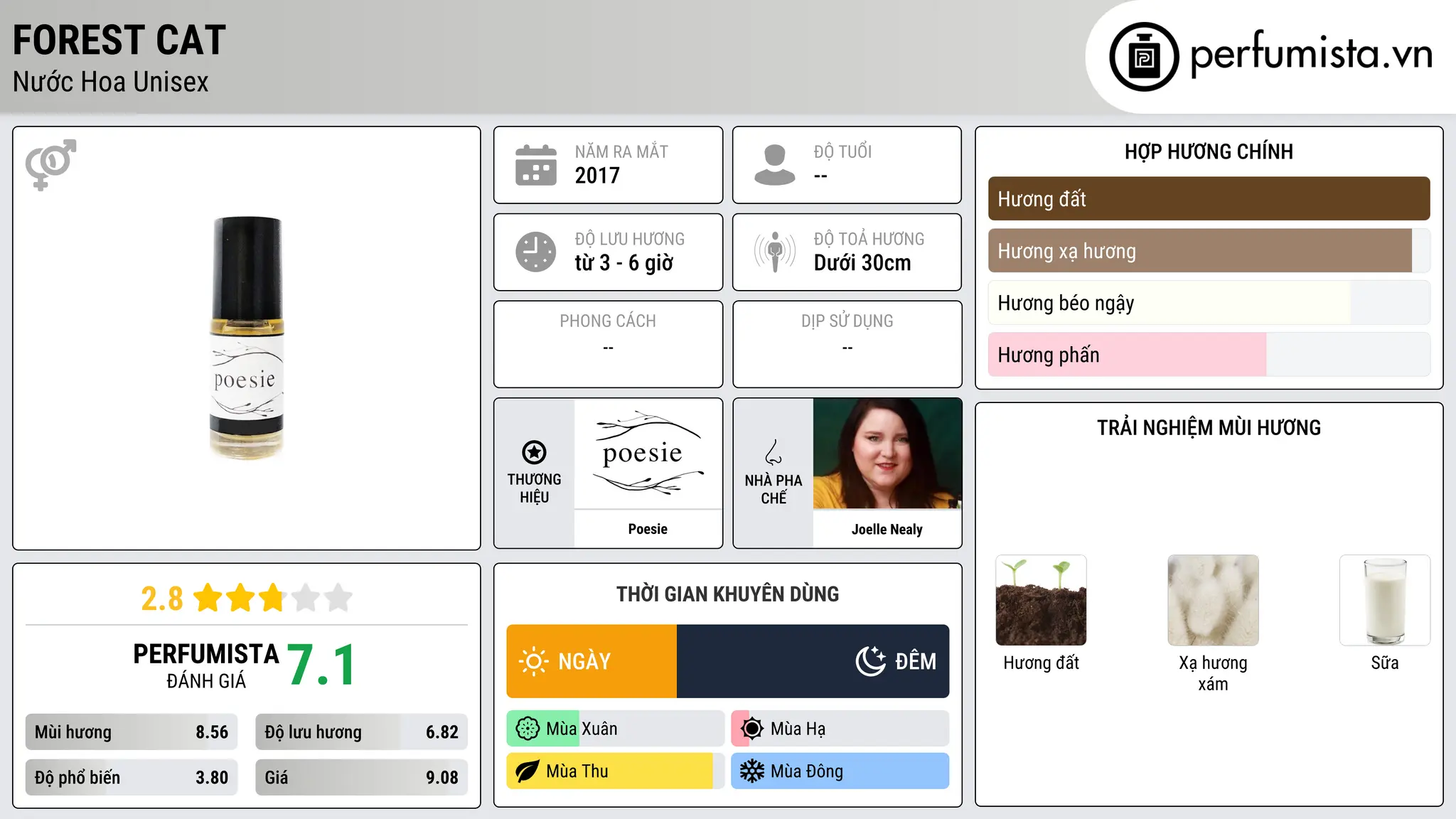Click the FOREST CAT title
The image size is (1456, 819).
(x=119, y=40)
